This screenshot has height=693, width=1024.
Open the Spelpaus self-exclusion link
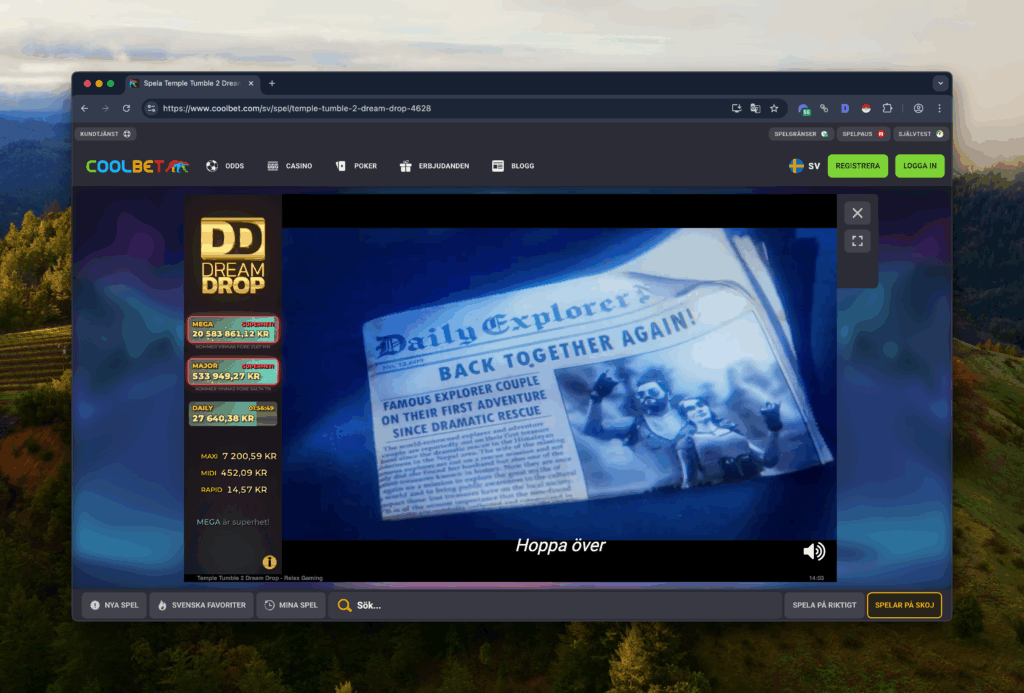point(863,134)
